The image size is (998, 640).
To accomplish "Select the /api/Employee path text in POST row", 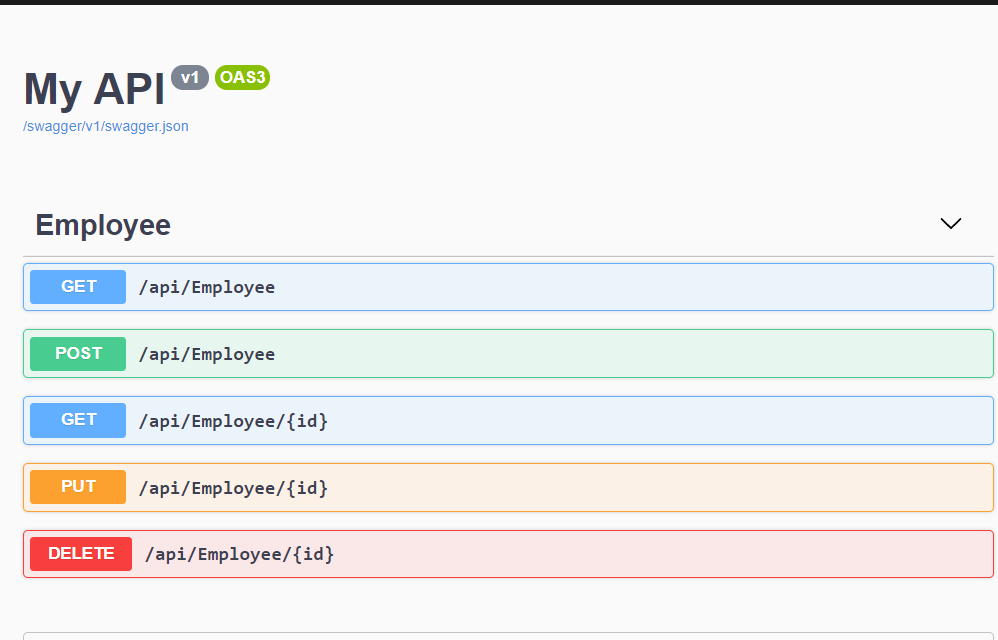I will (x=206, y=355).
